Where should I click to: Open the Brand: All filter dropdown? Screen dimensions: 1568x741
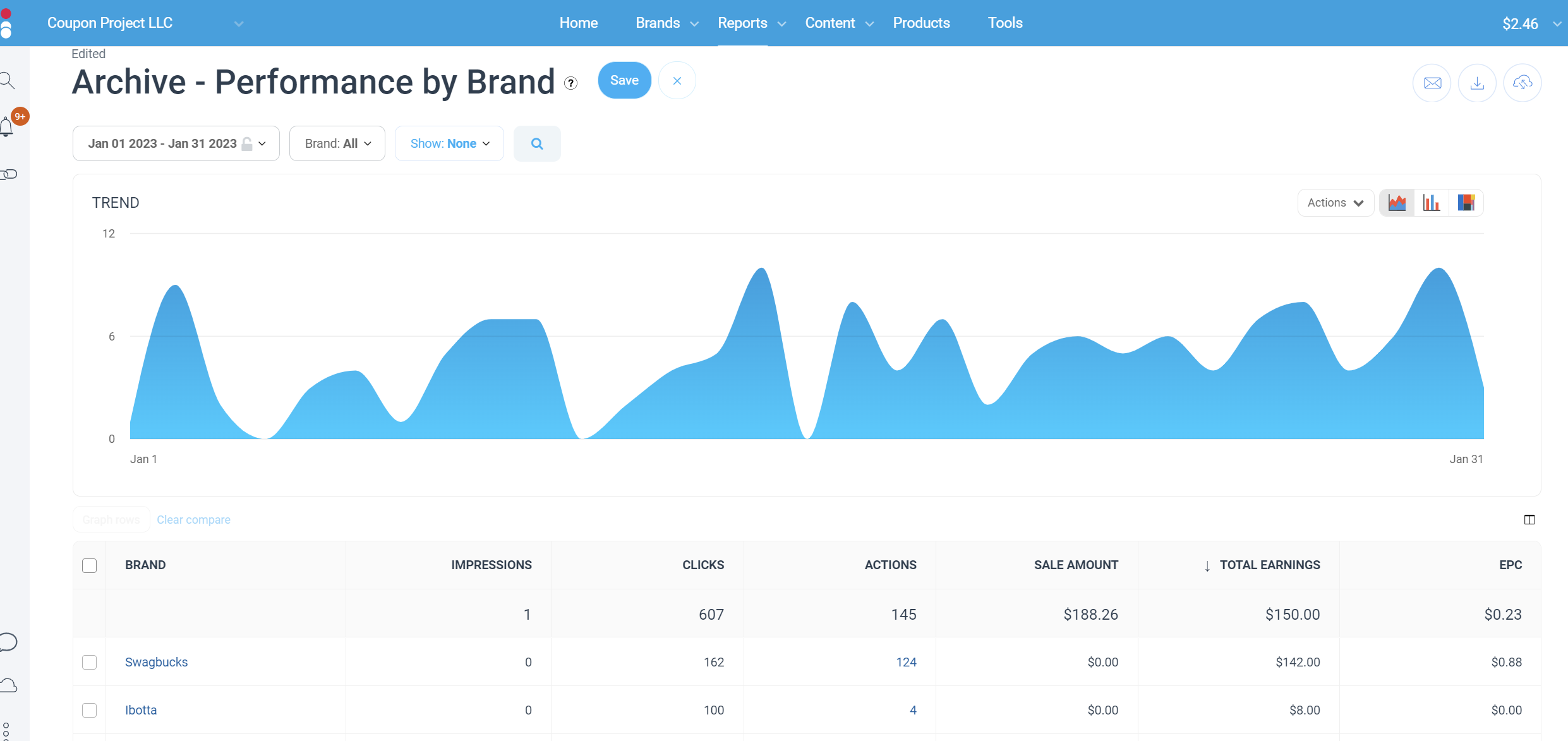tap(337, 143)
